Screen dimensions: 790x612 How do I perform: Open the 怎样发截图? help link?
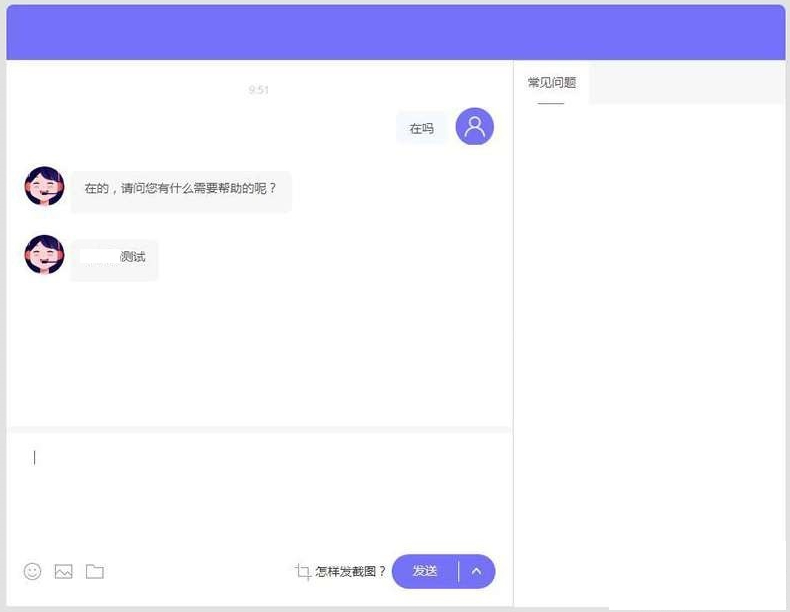click(350, 571)
